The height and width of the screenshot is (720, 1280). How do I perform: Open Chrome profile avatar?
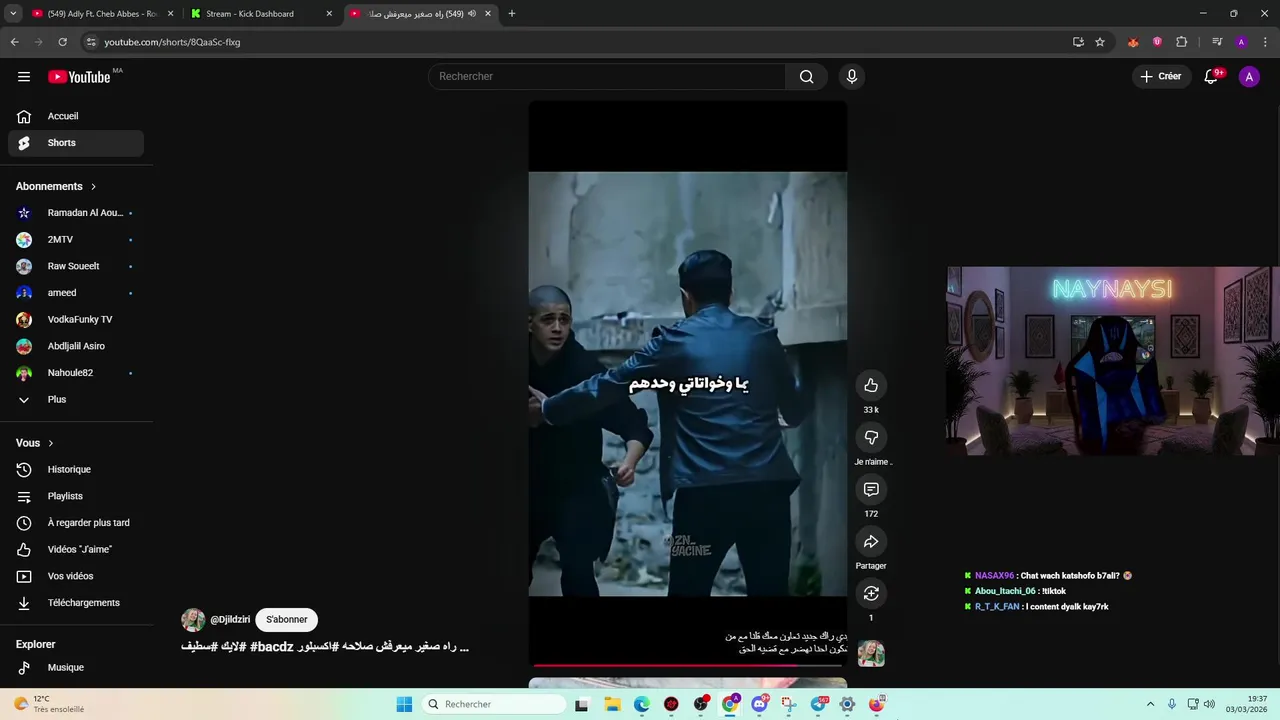(1241, 42)
